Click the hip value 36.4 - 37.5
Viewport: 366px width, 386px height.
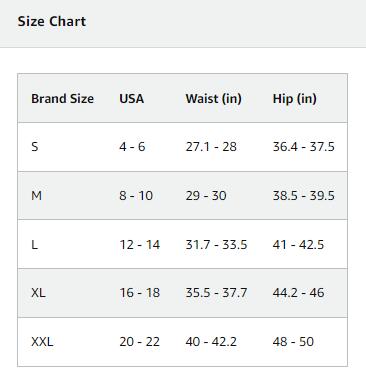pos(303,147)
